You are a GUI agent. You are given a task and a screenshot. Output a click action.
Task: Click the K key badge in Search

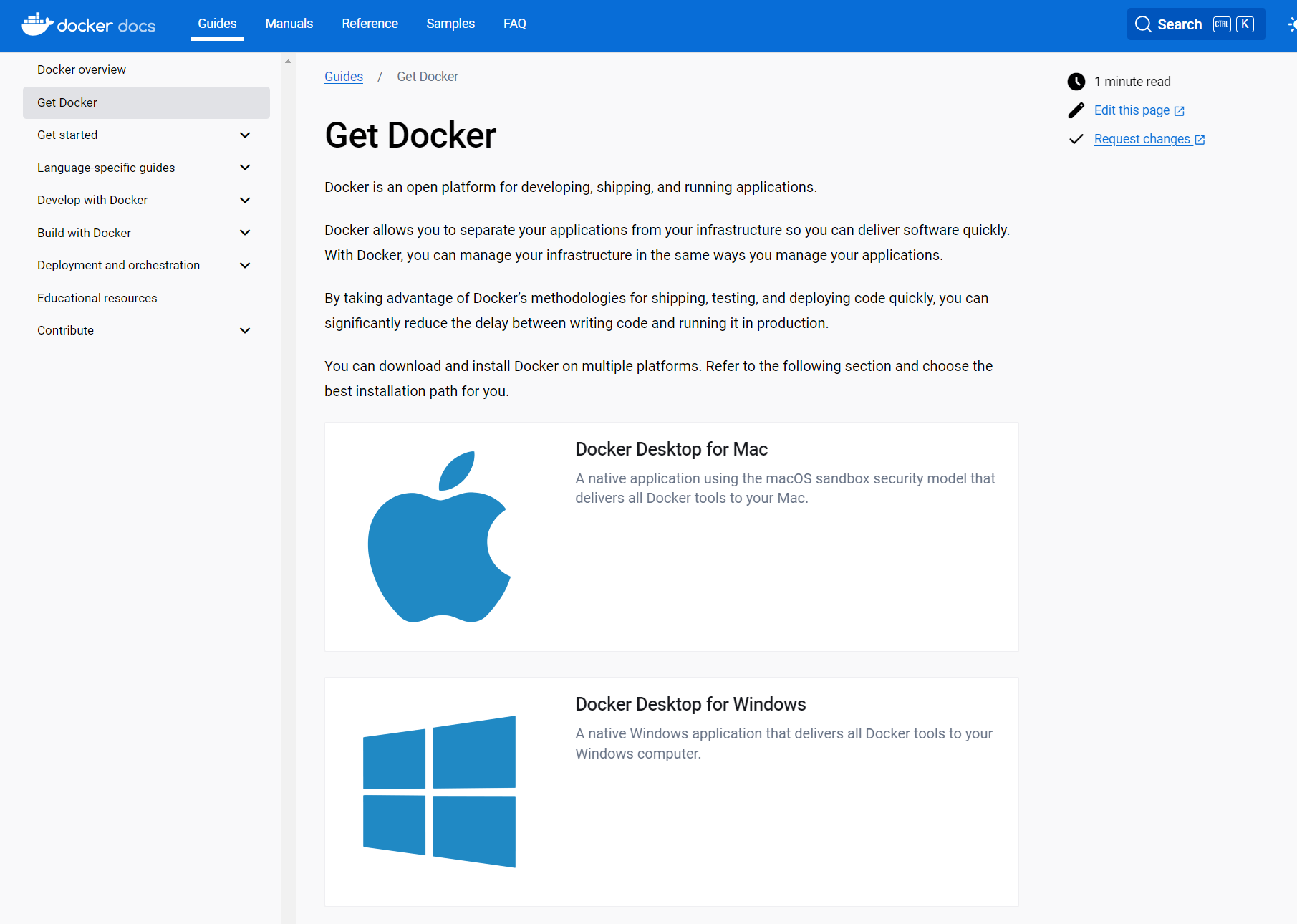pos(1245,24)
